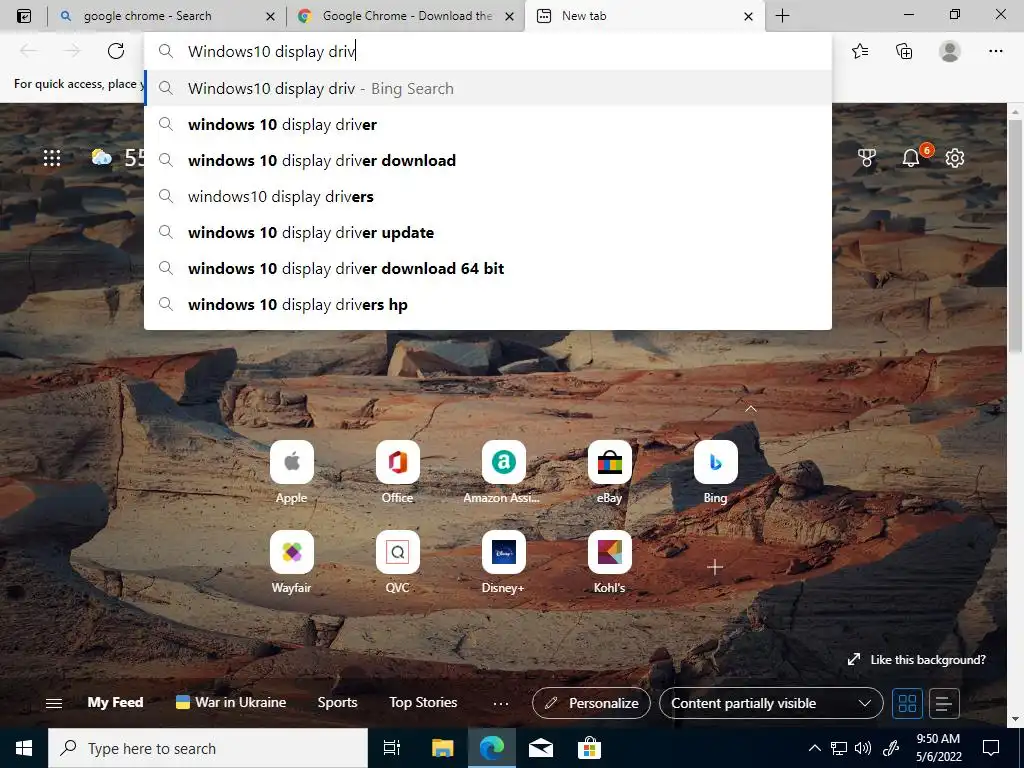Click the weather cloud icon

tap(101, 157)
